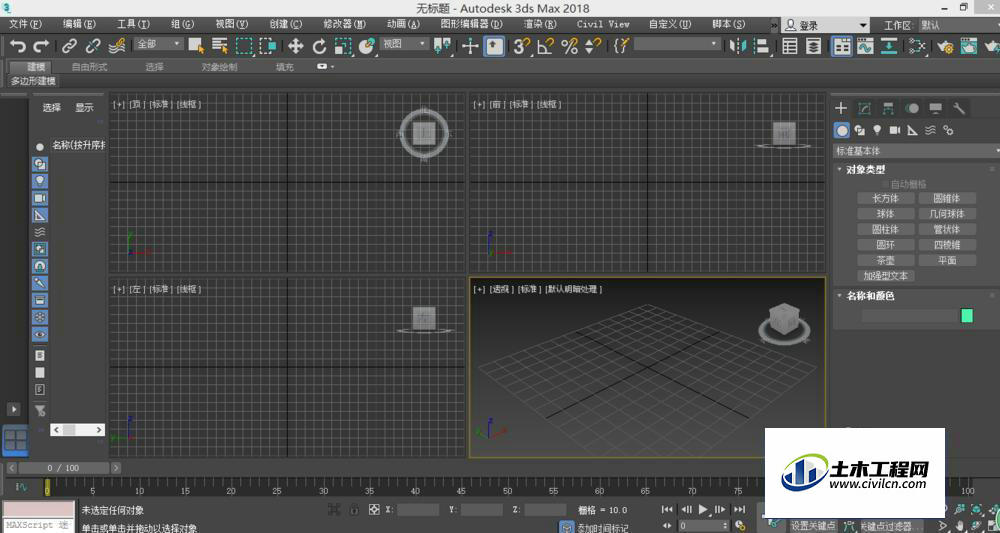Collapse the 名称和颜色 rollout
Image resolution: width=1000 pixels, height=533 pixels.
(870, 296)
